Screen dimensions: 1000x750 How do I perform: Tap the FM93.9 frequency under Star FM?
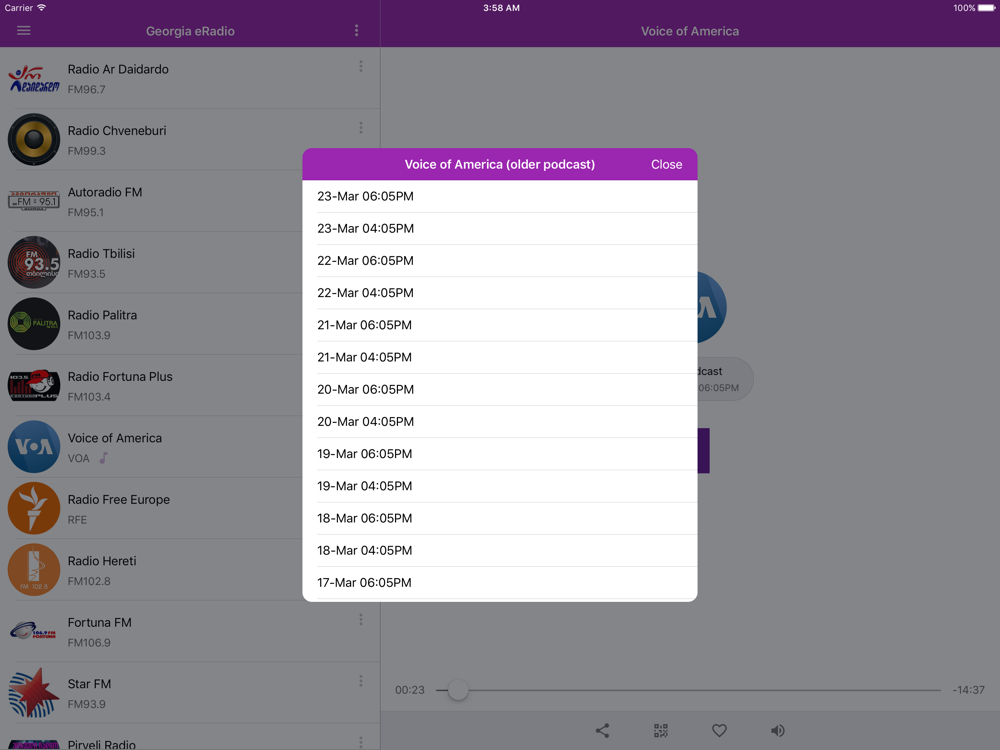[87, 704]
